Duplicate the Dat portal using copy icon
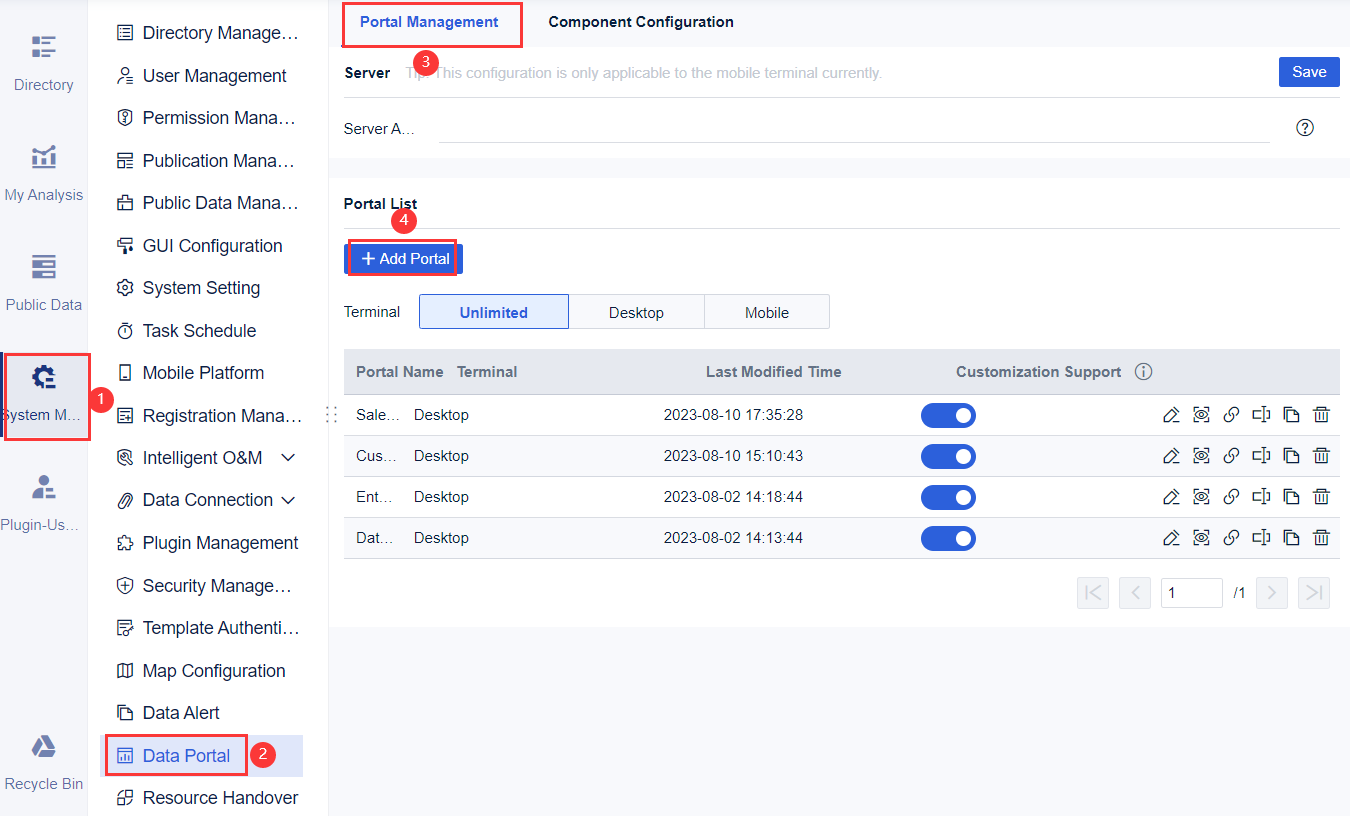This screenshot has width=1350, height=816. tap(1291, 537)
